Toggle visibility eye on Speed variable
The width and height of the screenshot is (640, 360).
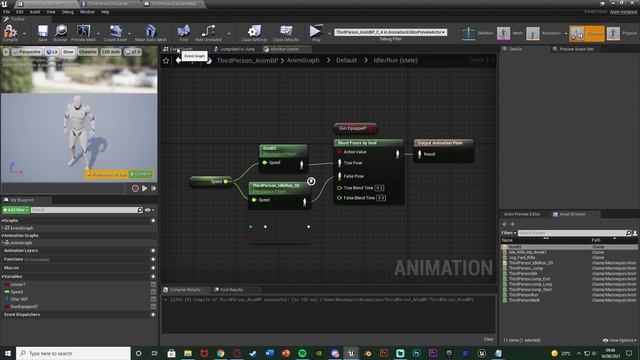[153, 292]
